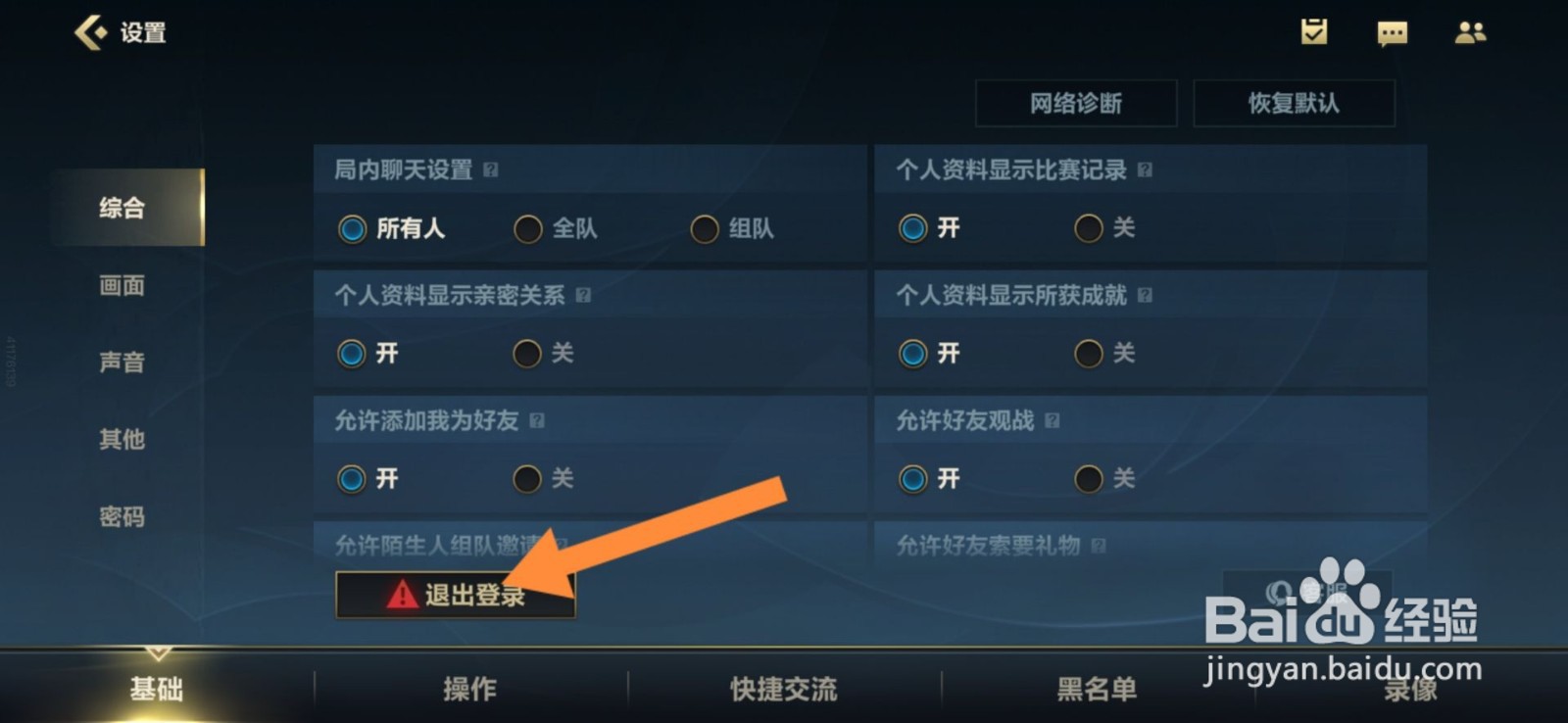This screenshot has height=723, width=1568.
Task: Switch to the 声音 settings tab
Action: coord(122,361)
